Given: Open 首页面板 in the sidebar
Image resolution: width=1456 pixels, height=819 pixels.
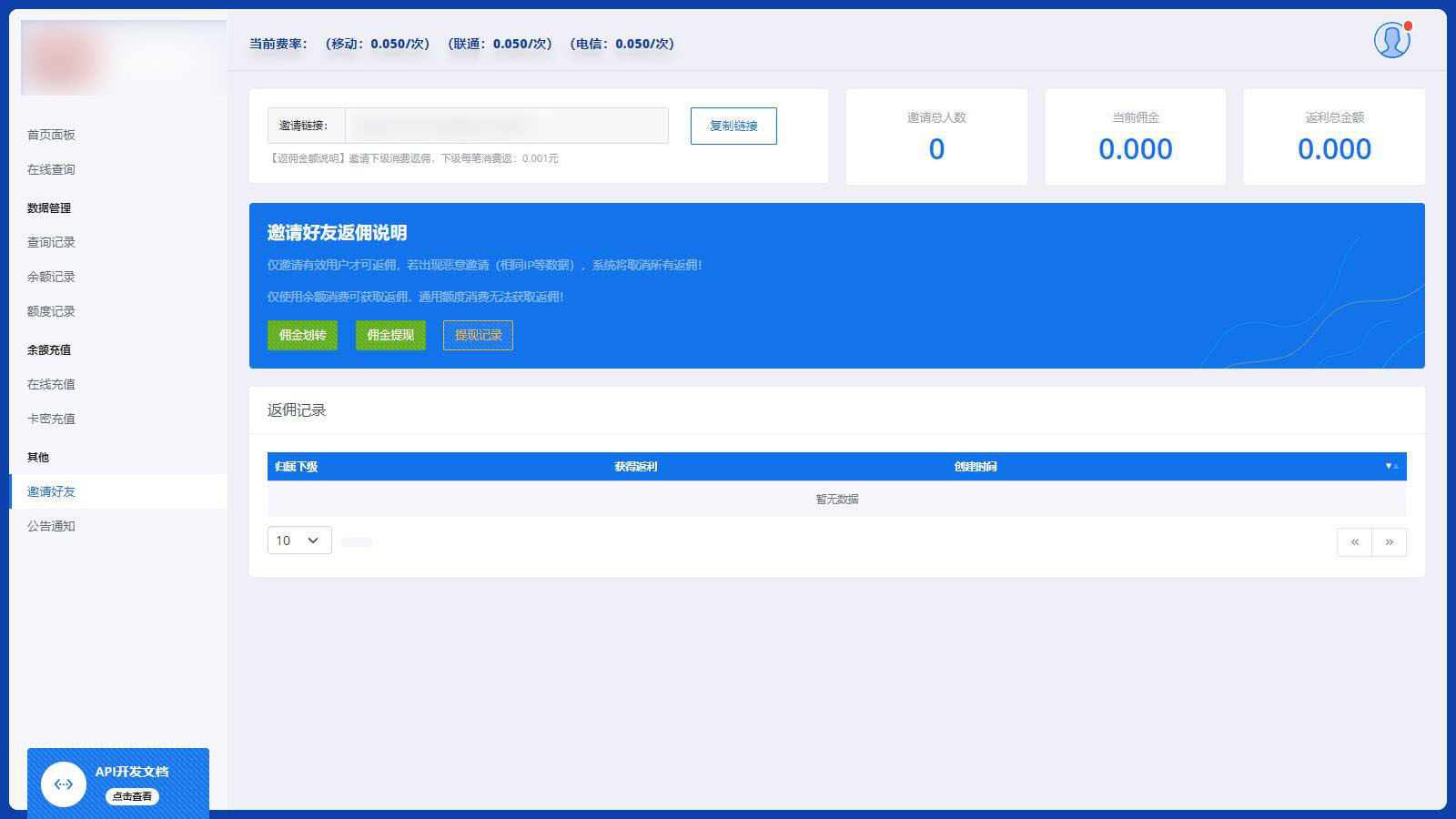Looking at the screenshot, I should point(52,135).
